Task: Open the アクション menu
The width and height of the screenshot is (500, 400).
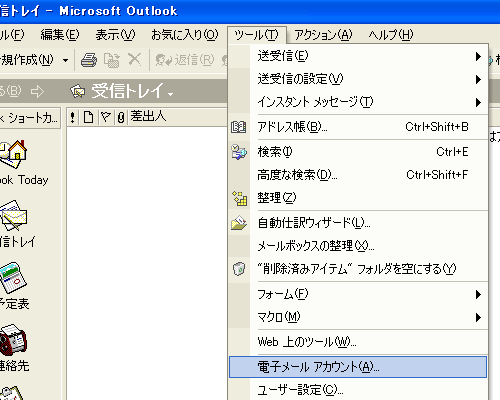Action: click(x=323, y=35)
